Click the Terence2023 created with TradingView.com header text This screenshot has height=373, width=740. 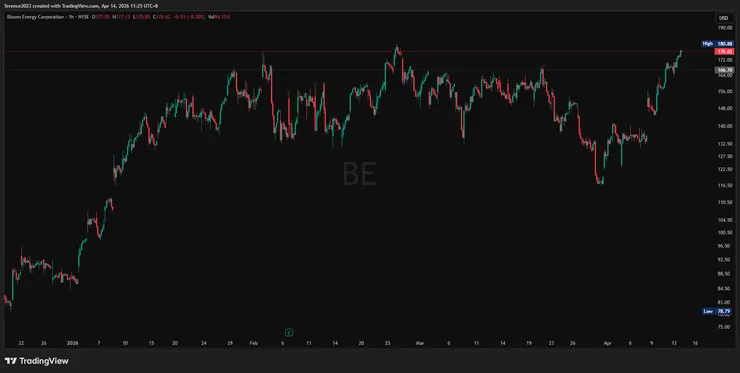click(81, 6)
